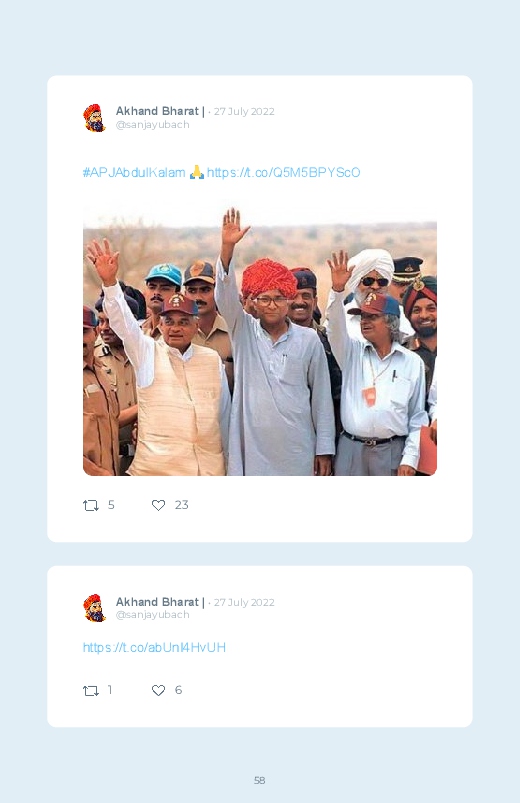Click the 27 July 2022 date on the link-only tweet

click(244, 602)
